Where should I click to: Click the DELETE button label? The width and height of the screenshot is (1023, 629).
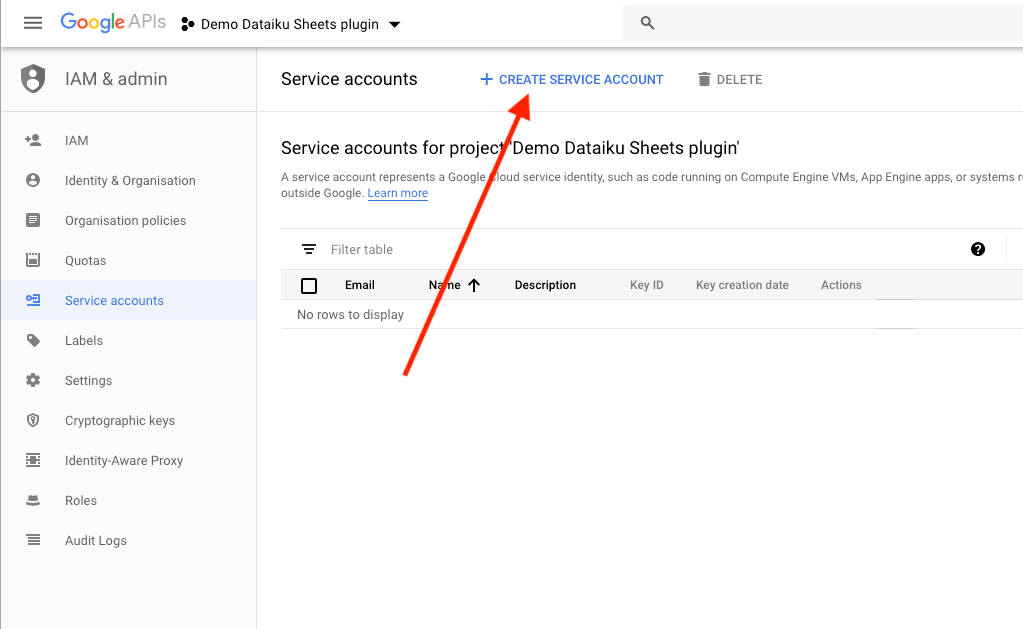coord(739,80)
